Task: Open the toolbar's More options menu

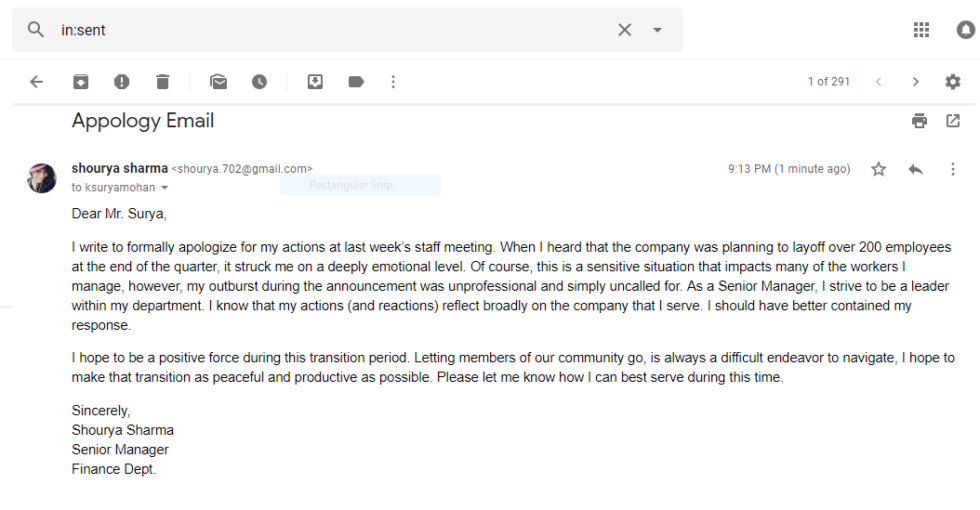Action: (393, 82)
